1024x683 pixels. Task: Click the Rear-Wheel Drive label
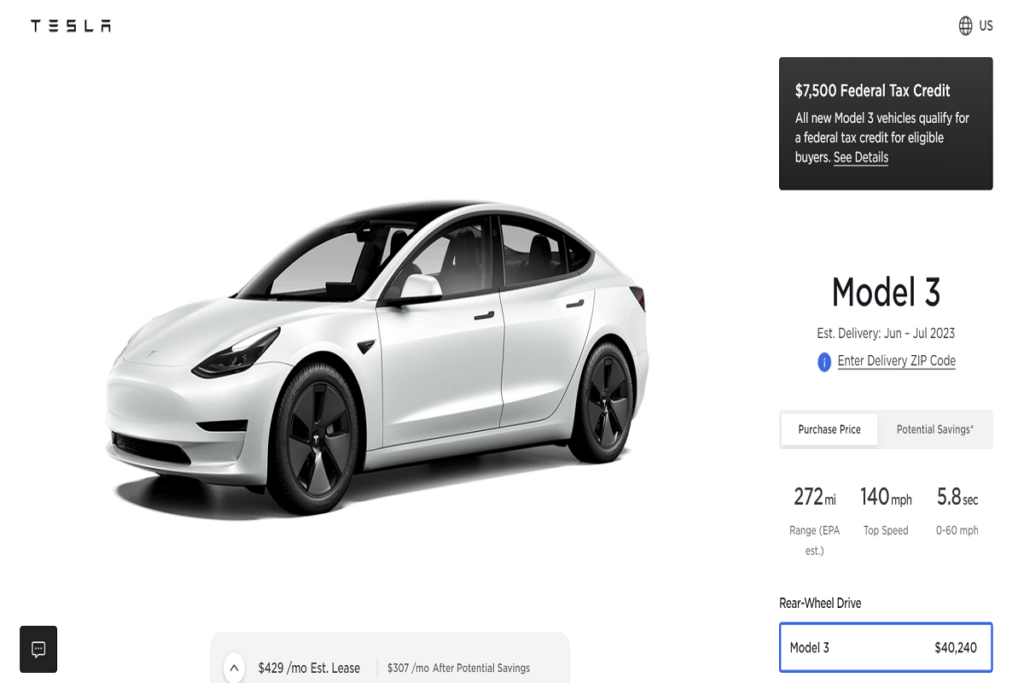(820, 603)
